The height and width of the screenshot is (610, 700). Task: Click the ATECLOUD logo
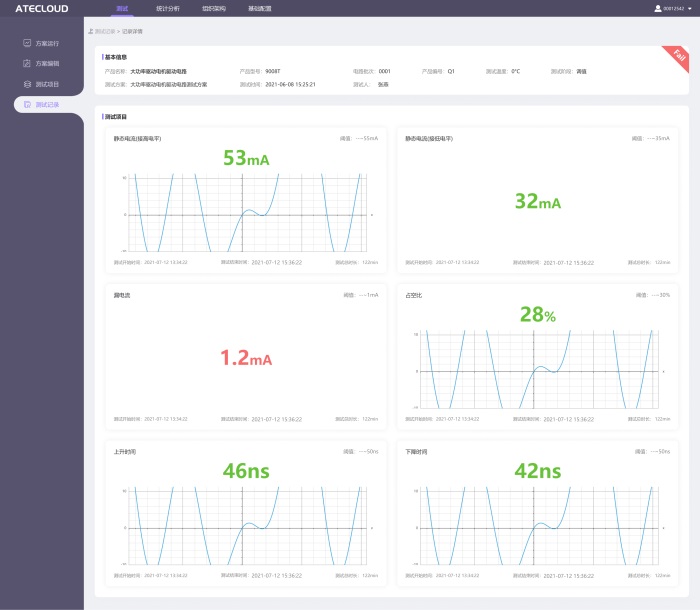point(42,8)
